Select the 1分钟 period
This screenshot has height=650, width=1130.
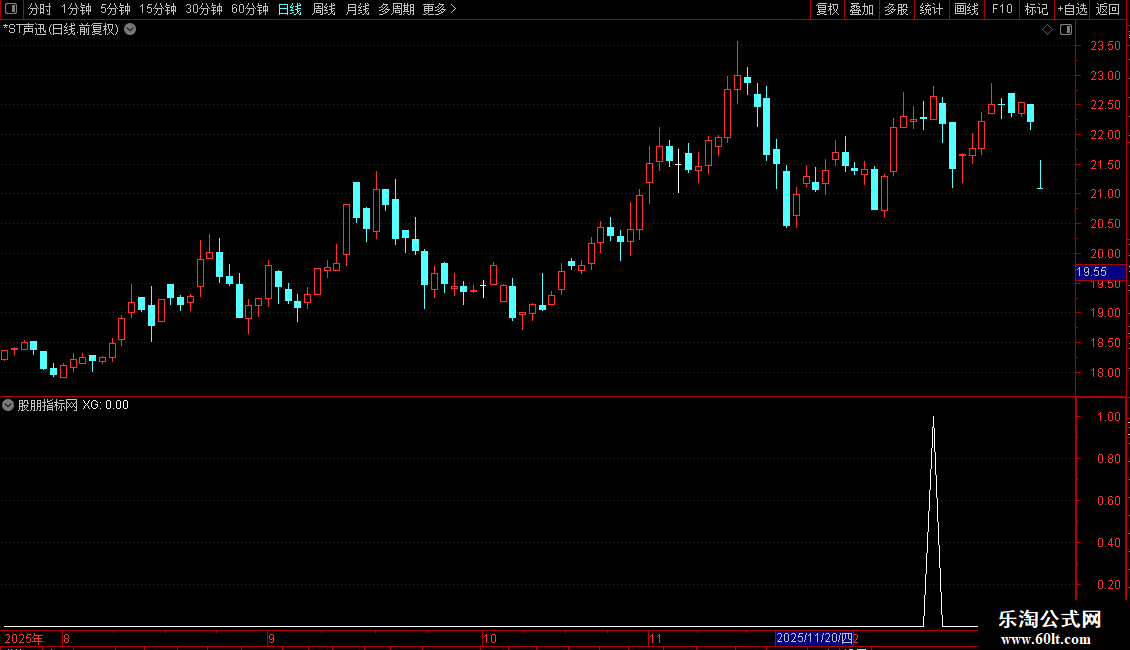point(76,9)
